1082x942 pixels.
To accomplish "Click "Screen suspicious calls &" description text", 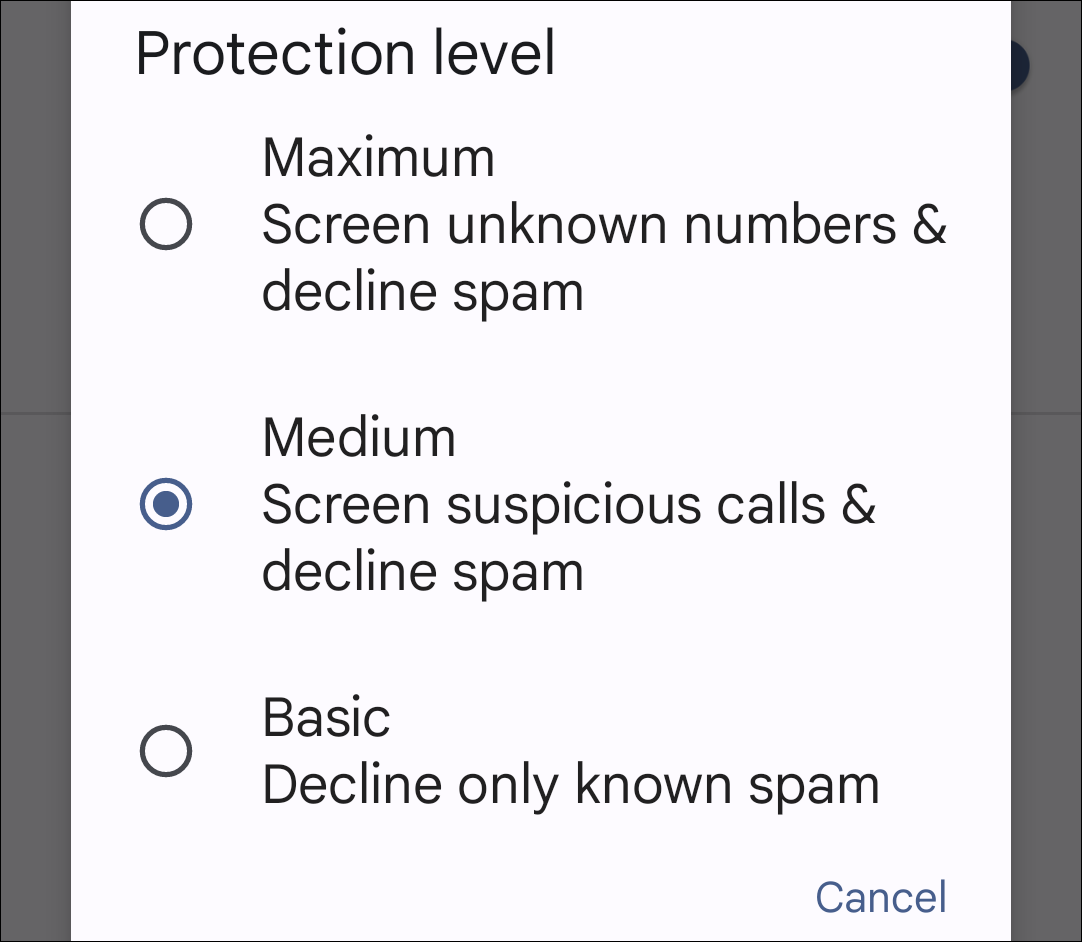I will point(568,505).
